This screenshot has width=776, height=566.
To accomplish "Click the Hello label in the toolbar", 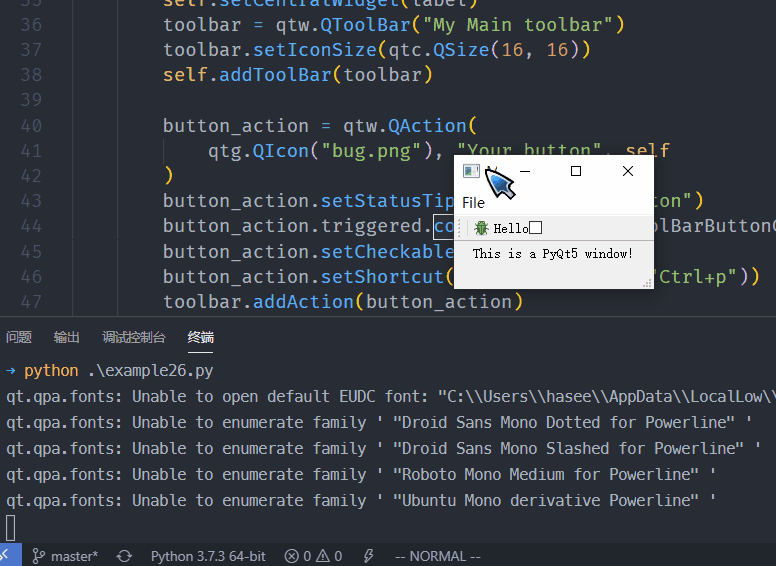I will [510, 229].
